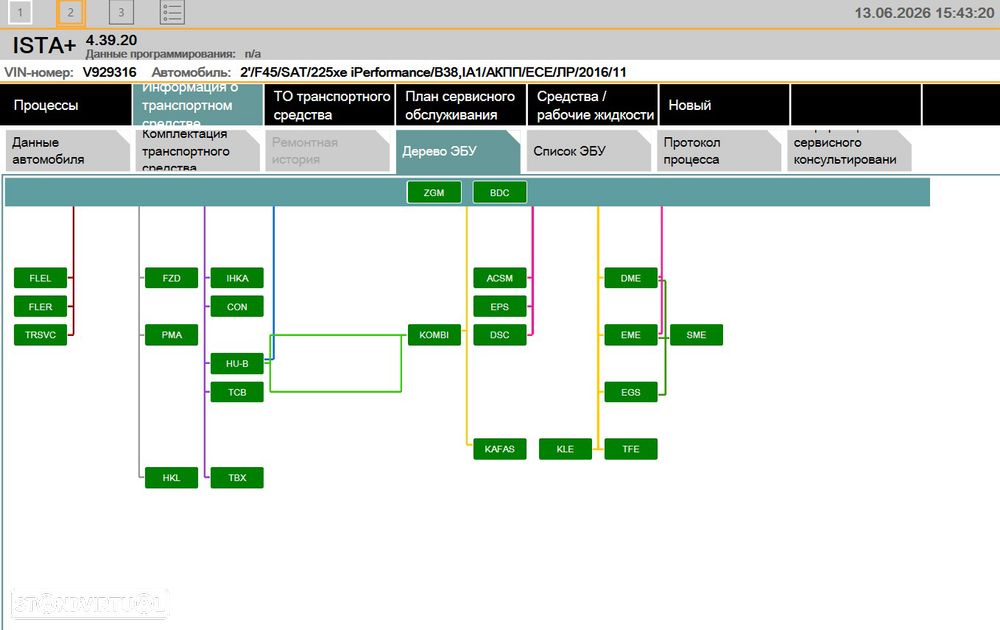Select the TRSVC control unit

tap(40, 335)
